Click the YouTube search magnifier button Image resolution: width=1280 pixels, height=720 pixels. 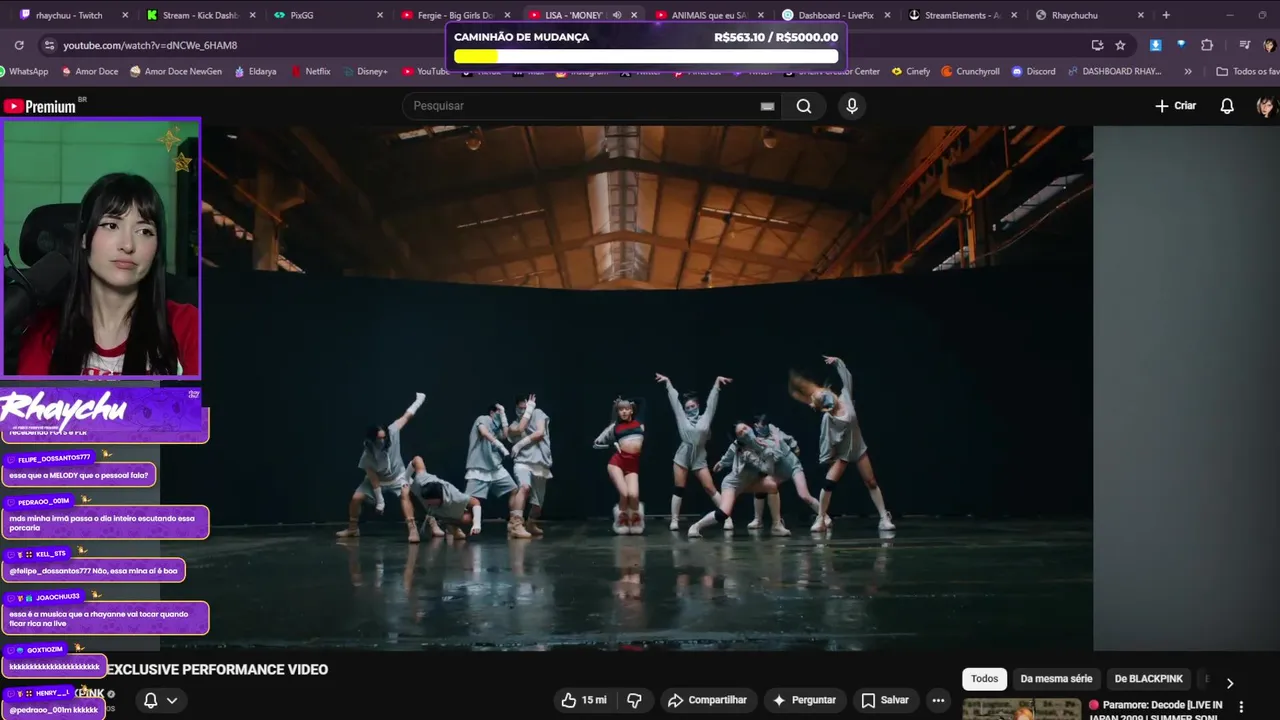(804, 106)
